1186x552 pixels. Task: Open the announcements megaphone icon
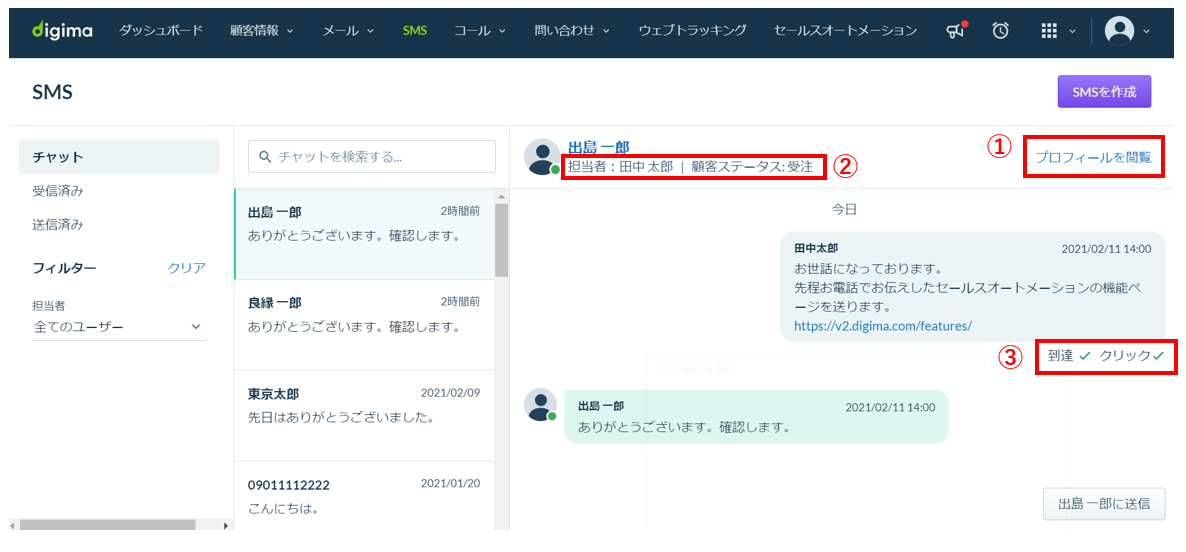[x=956, y=31]
